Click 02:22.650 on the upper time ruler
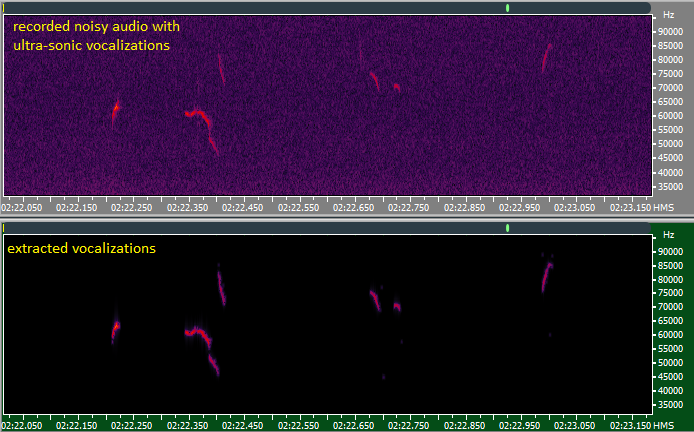694x432 pixels. tap(353, 207)
